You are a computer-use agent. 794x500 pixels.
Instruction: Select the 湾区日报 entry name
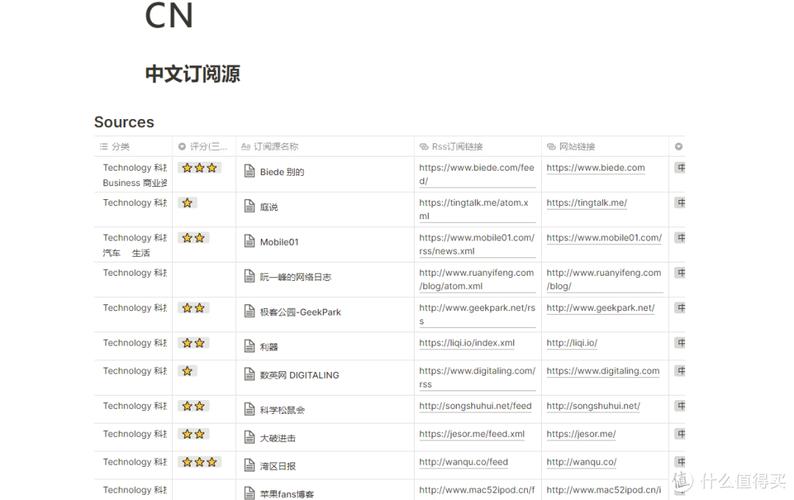pos(277,466)
